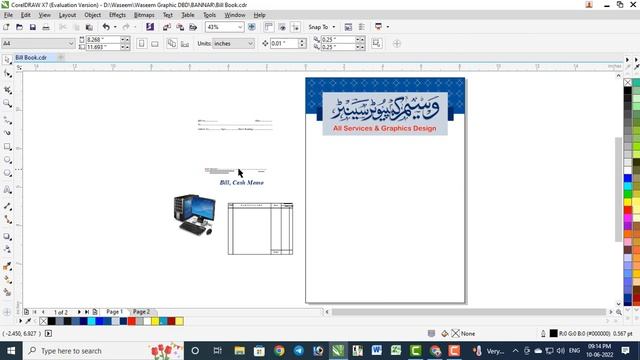The image size is (640, 360).
Task: Open a new document tab plus button
Action: coord(61,58)
